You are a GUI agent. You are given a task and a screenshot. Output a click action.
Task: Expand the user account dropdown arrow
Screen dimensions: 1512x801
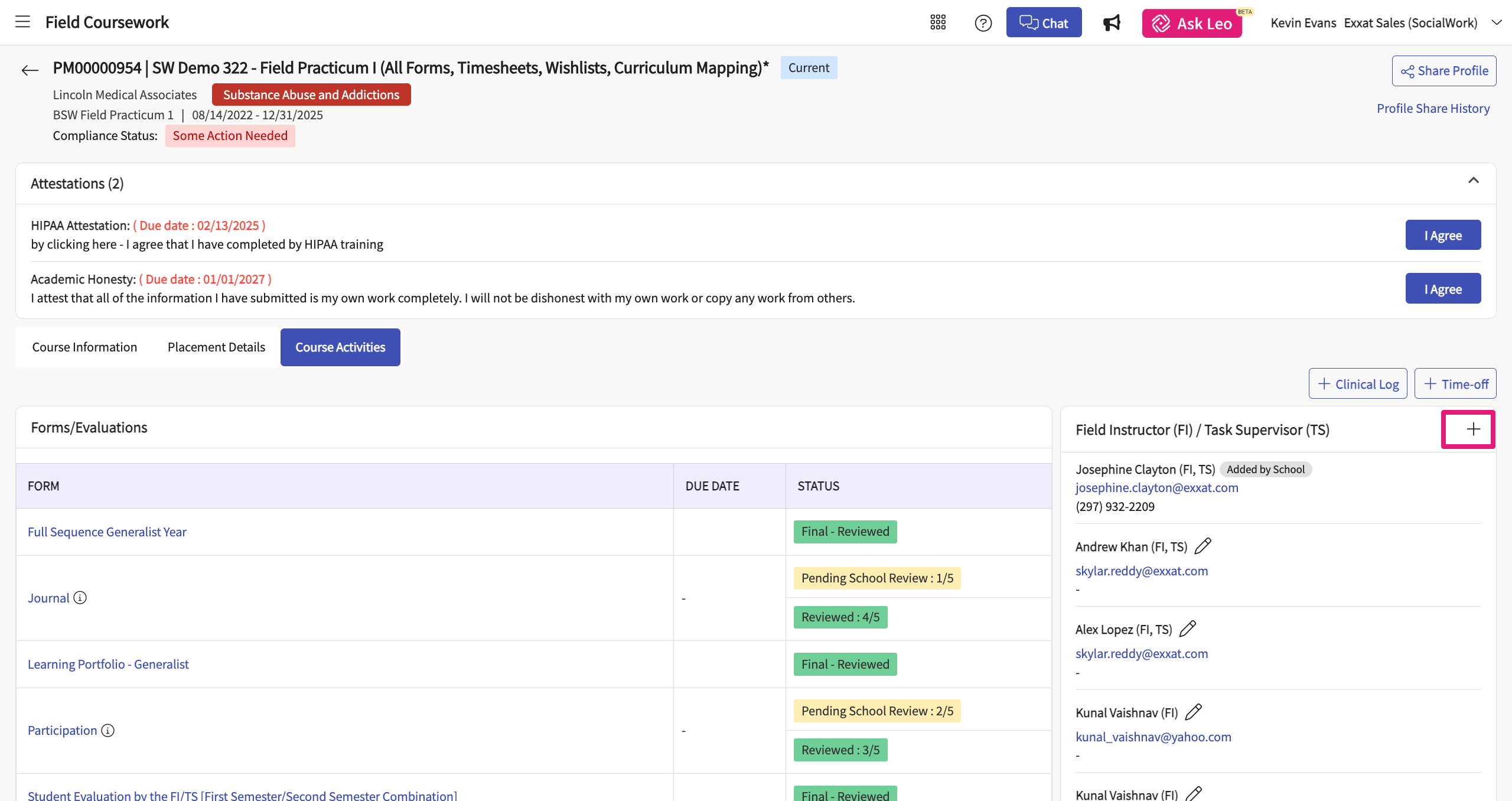click(x=1496, y=22)
